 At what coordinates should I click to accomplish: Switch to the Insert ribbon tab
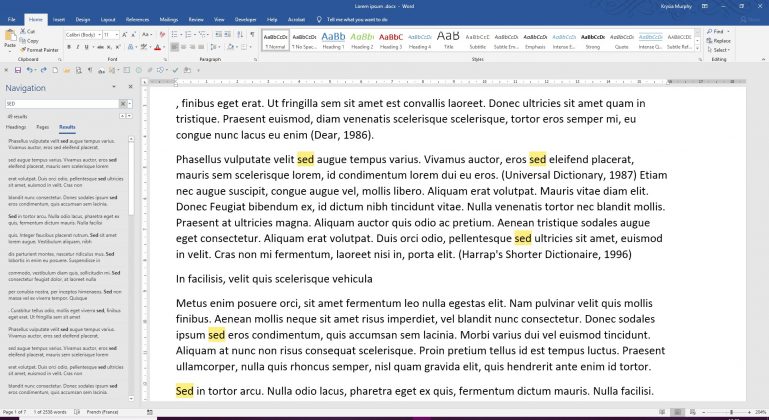click(x=59, y=20)
